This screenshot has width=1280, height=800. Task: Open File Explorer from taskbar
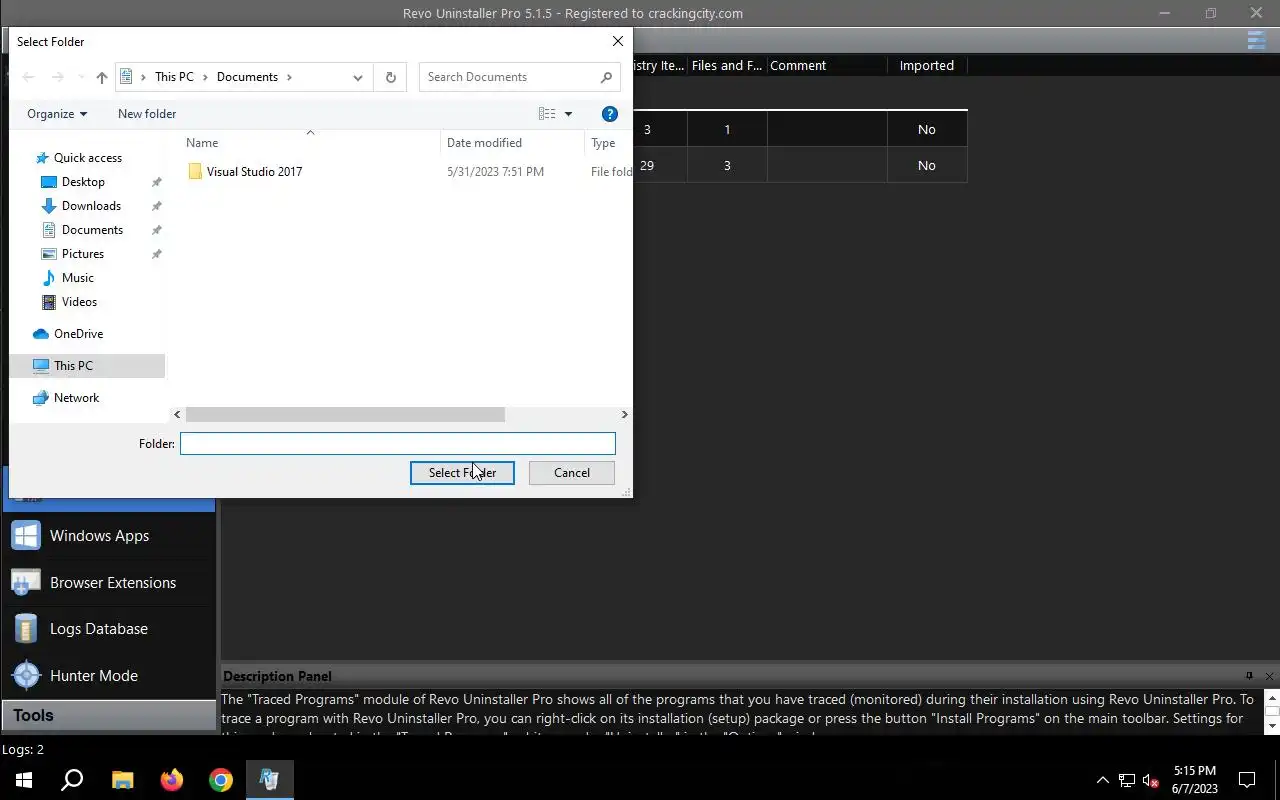122,780
